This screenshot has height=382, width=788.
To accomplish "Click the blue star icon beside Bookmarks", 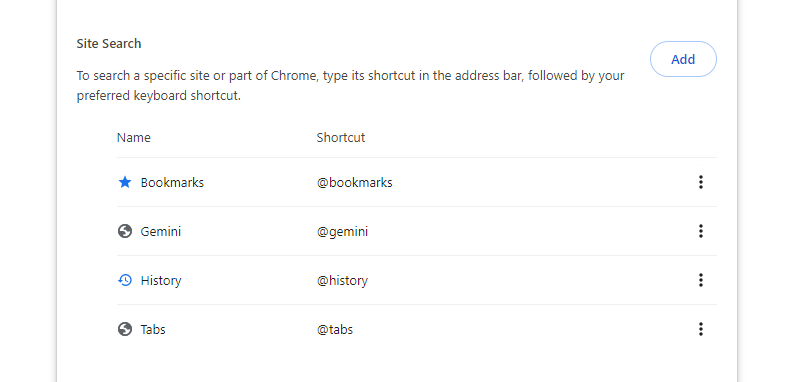I will coord(125,182).
